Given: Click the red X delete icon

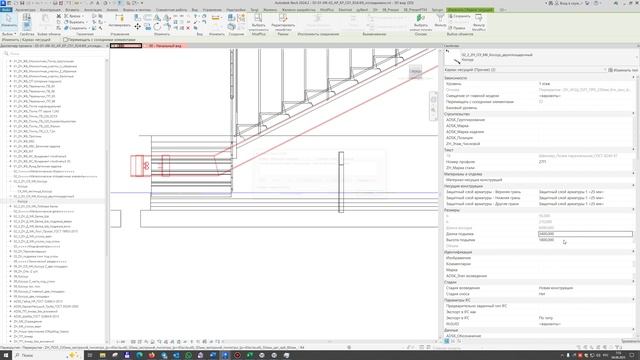Looking at the screenshot, I should coord(188,28).
